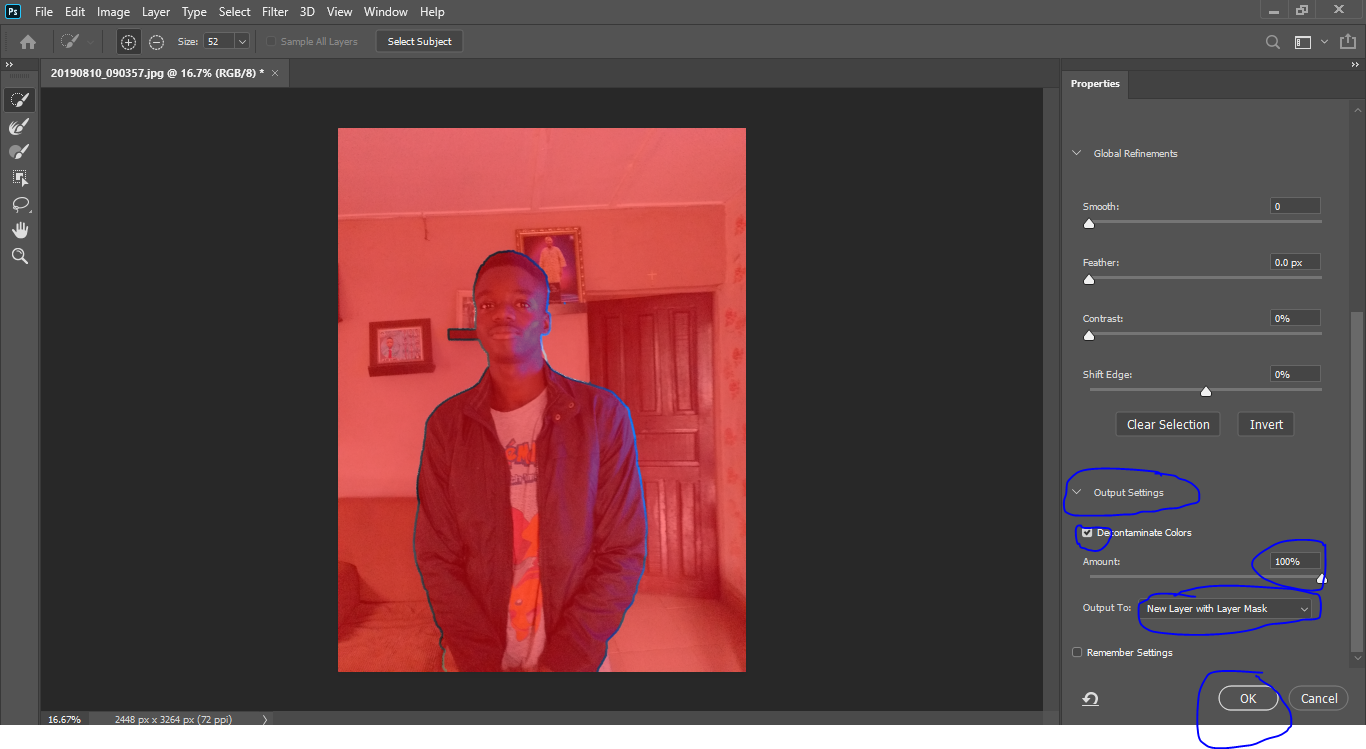
Task: Activate the Zoom tool
Action: tap(20, 256)
